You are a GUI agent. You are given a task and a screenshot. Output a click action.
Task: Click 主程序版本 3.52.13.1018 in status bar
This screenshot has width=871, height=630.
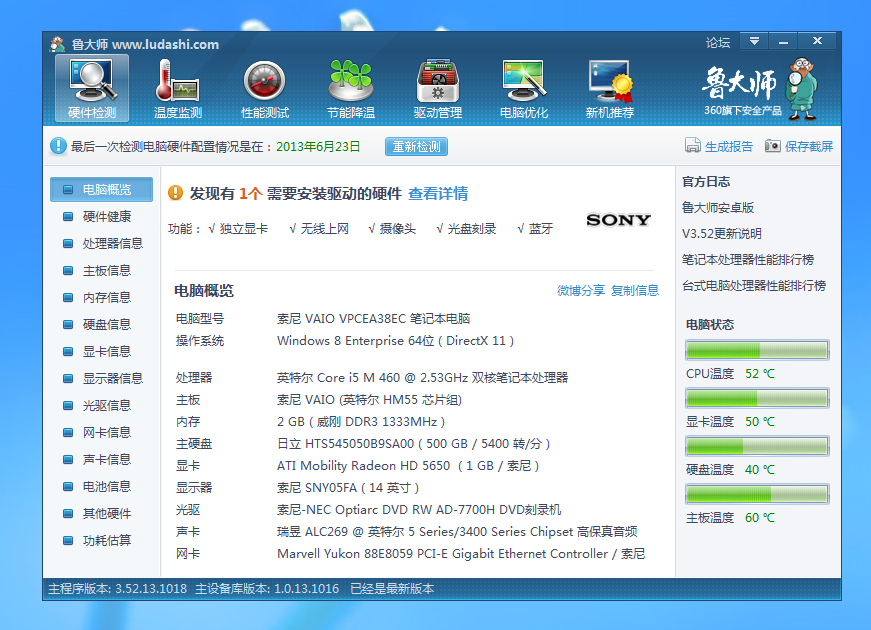click(117, 589)
